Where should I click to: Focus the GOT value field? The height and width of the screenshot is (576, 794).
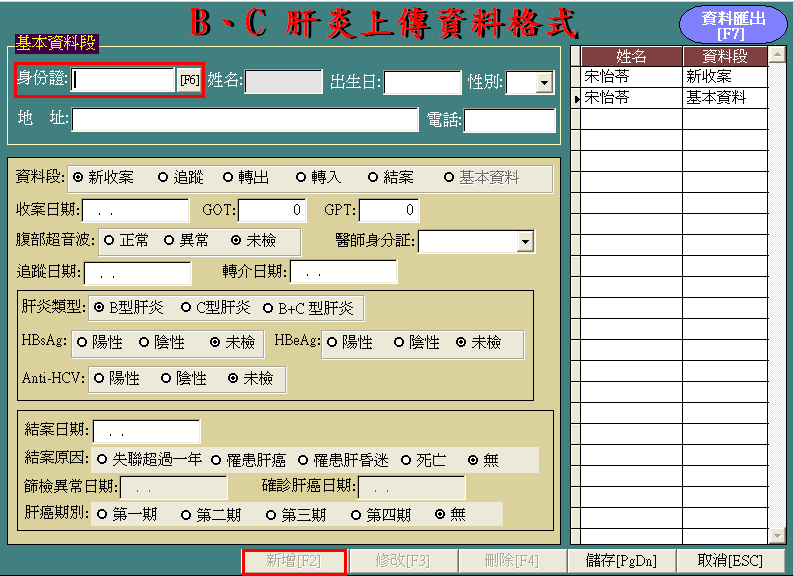(x=271, y=210)
